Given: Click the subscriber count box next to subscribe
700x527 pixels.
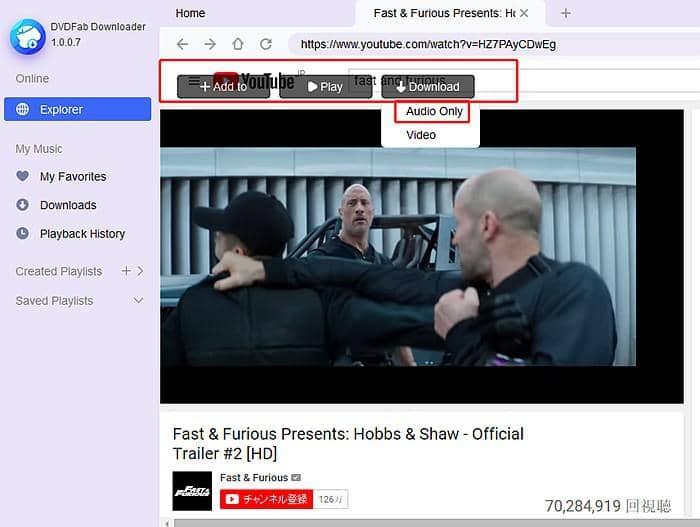Looking at the screenshot, I should (x=330, y=499).
